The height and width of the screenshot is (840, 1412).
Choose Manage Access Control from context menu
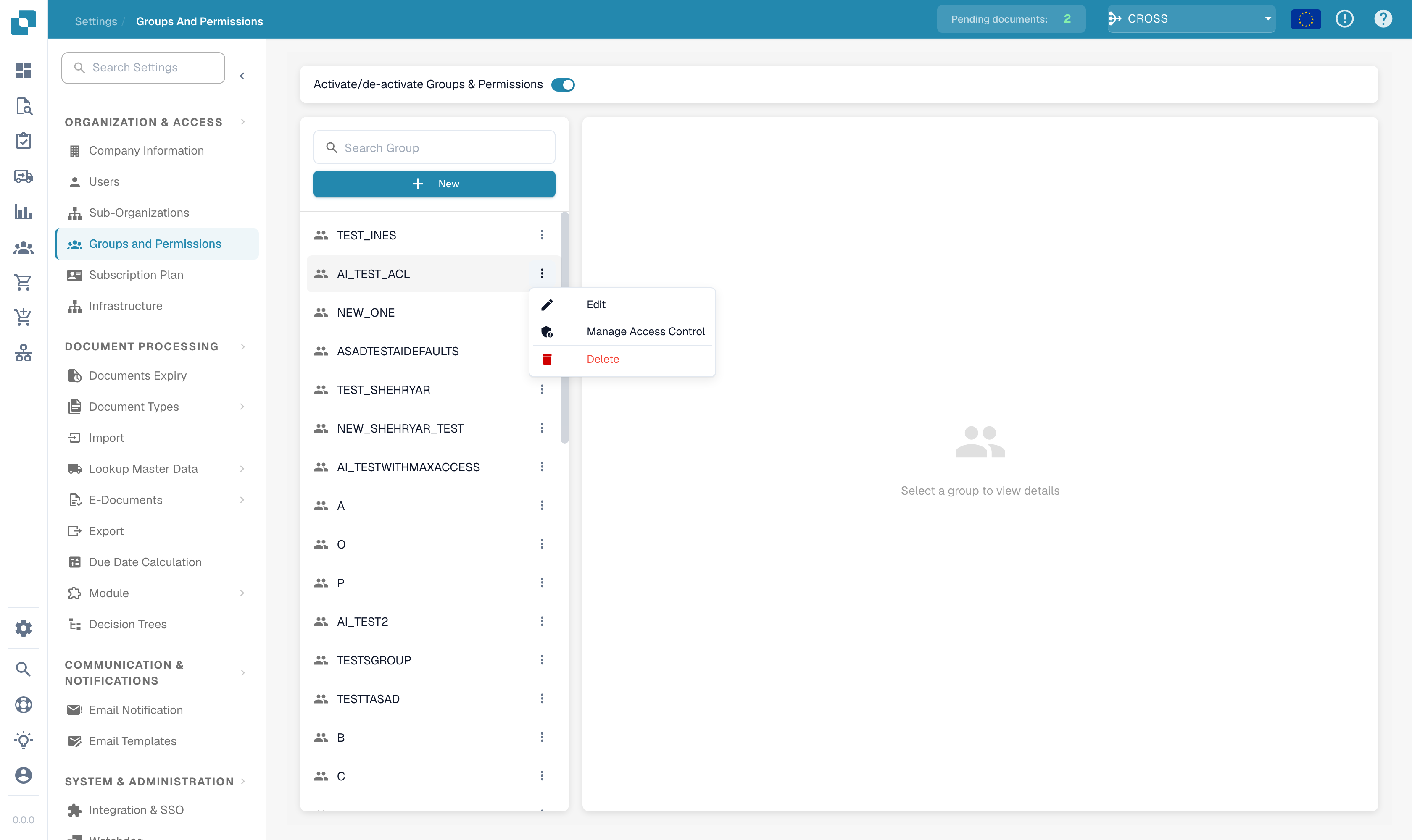point(622,332)
